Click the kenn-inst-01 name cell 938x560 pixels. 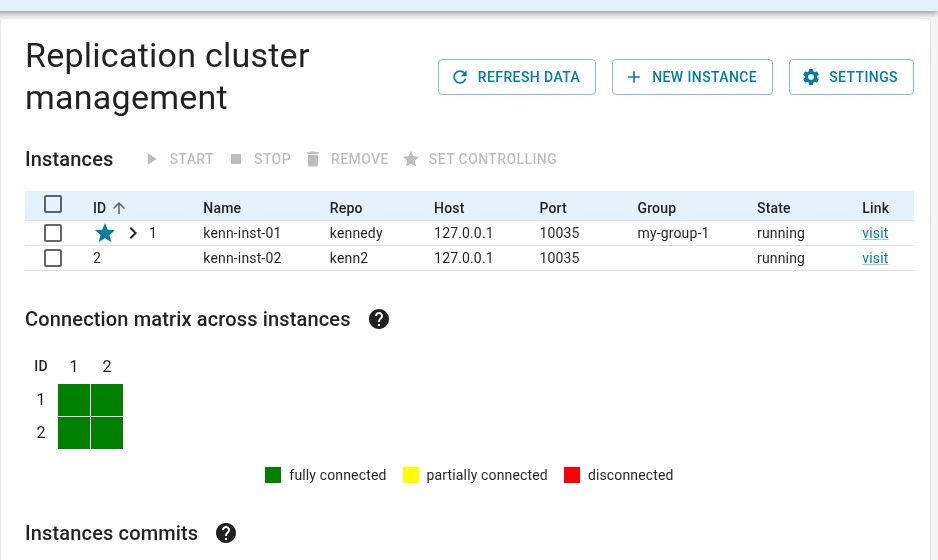(242, 233)
